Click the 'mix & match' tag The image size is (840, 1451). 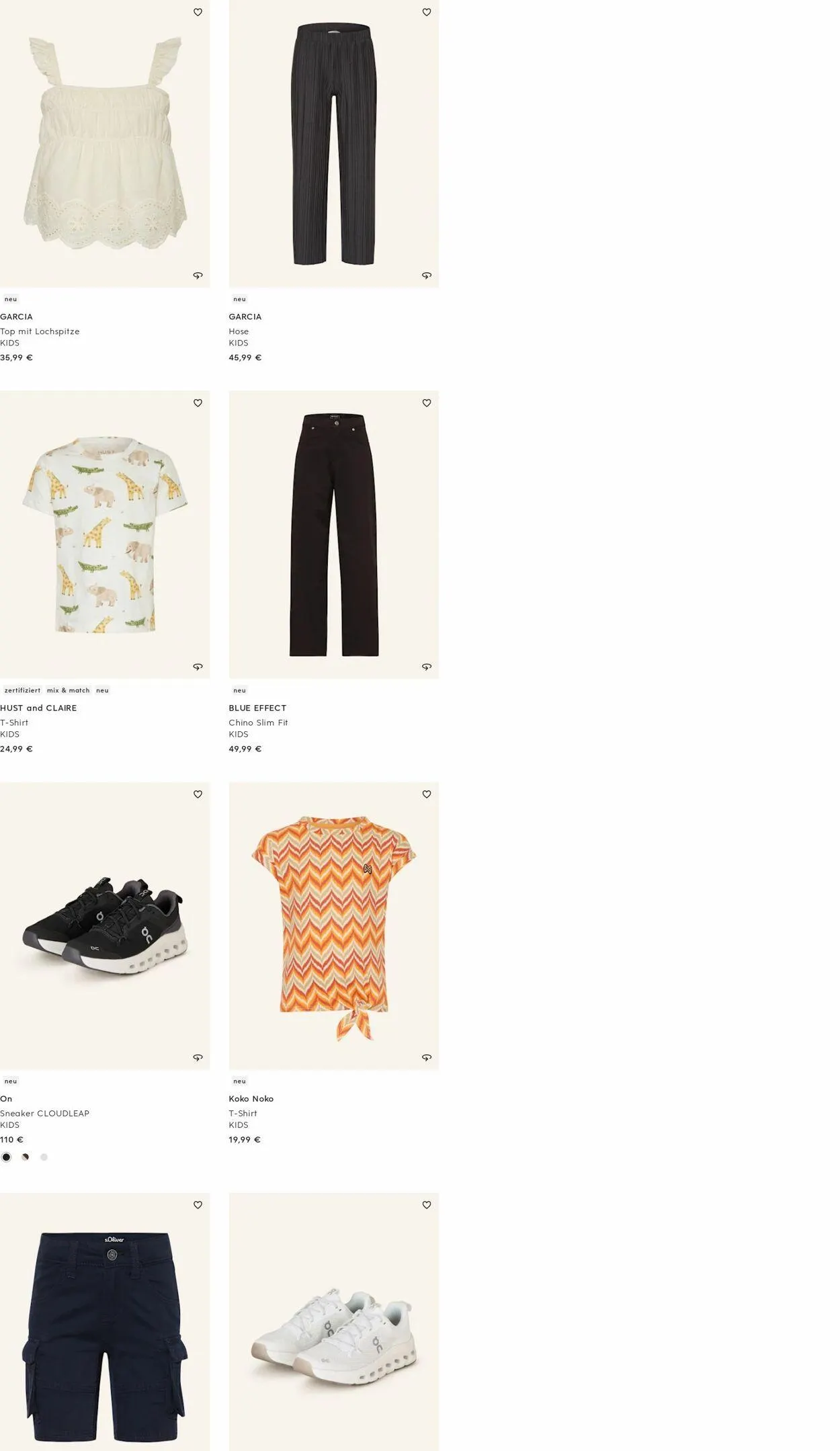point(69,690)
